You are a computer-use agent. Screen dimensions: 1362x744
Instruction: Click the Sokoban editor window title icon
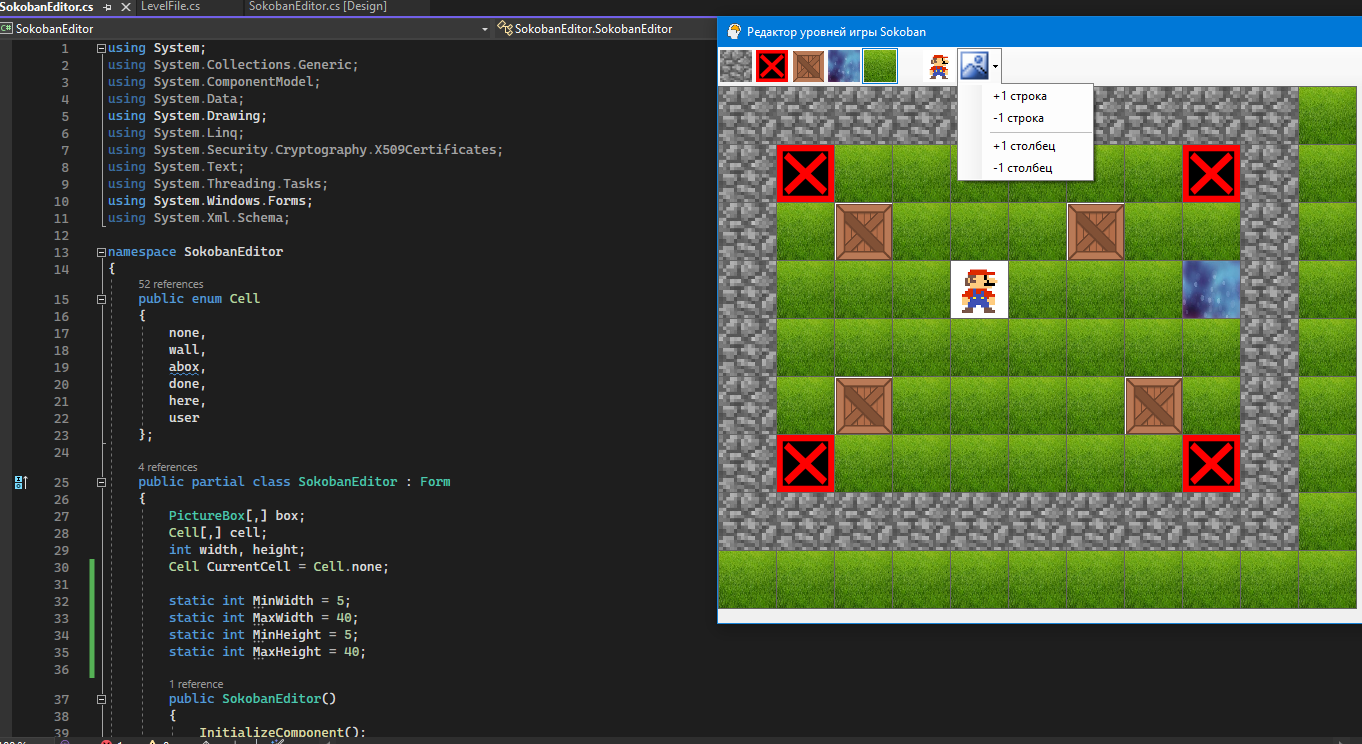coord(734,31)
